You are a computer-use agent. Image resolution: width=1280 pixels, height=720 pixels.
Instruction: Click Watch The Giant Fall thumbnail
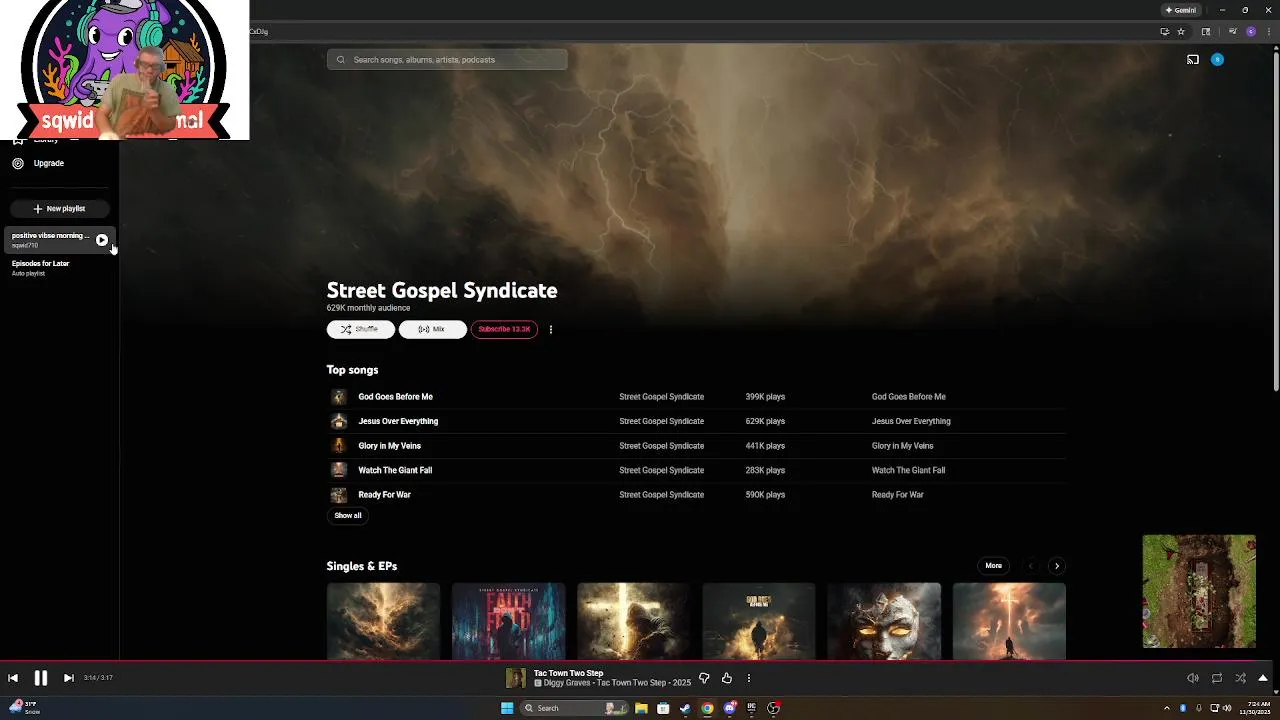[339, 470]
